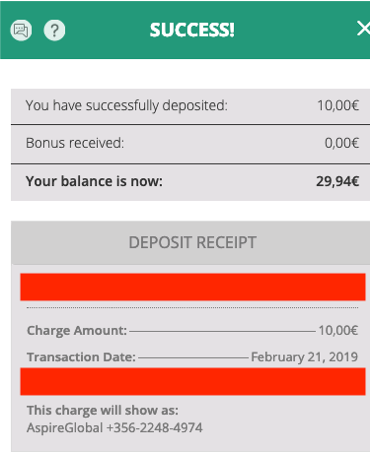
Task: Select 'Your balance is now' label
Action: point(94,181)
